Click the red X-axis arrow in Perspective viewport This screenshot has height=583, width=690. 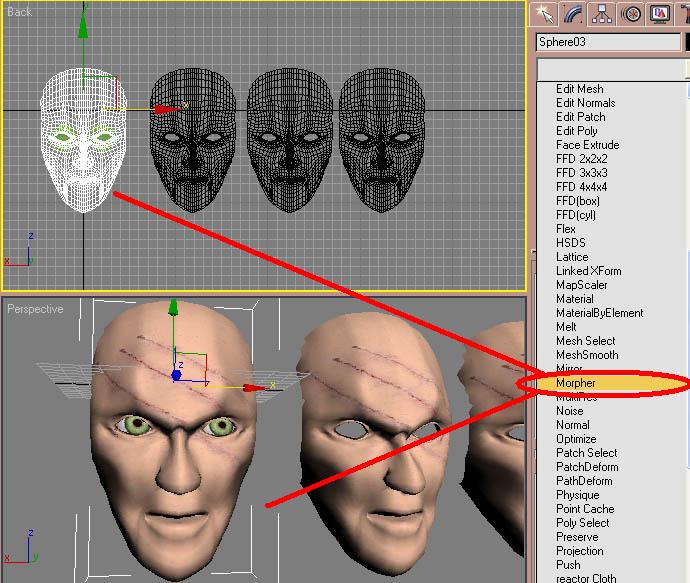[x=255, y=387]
